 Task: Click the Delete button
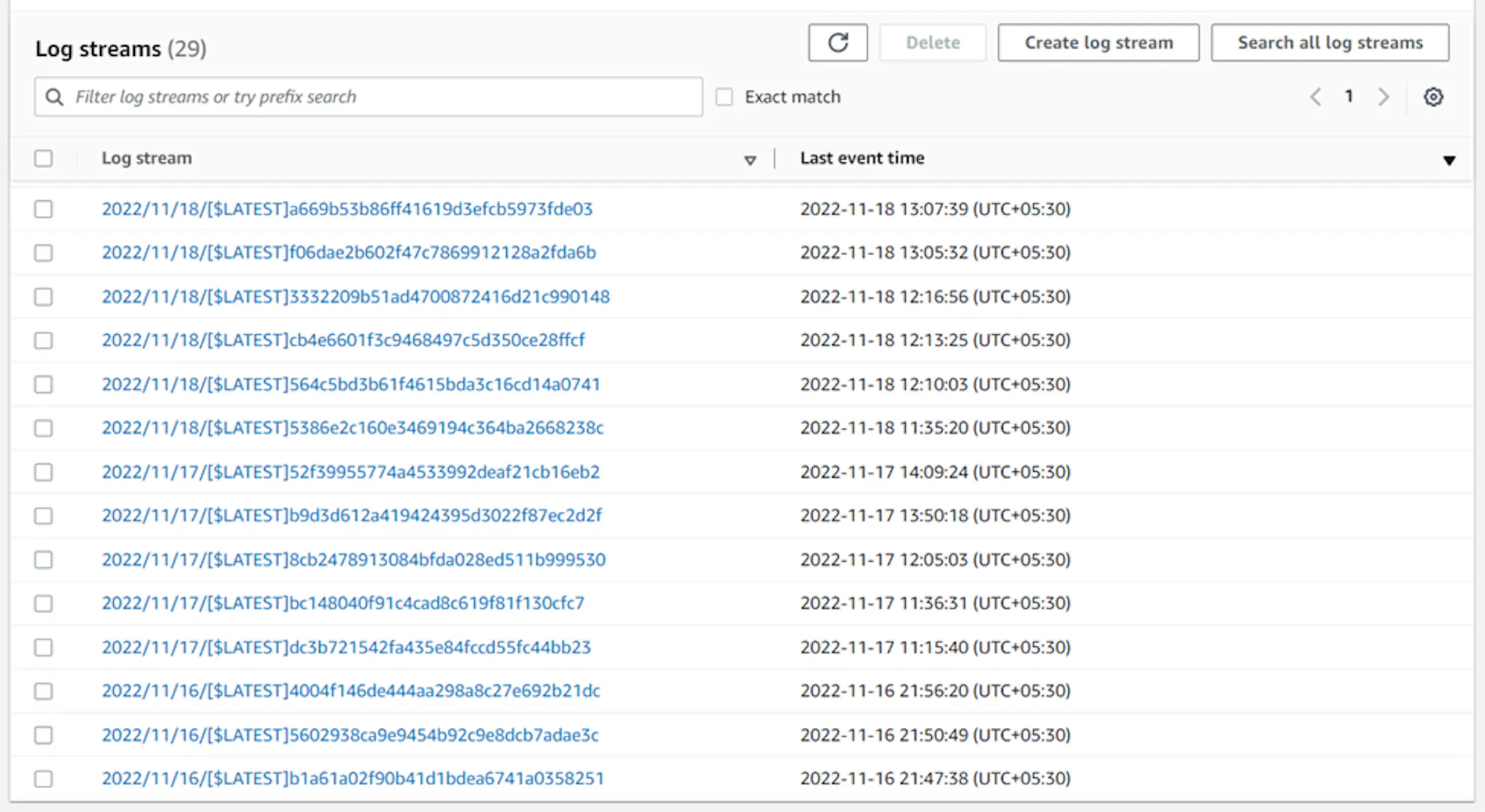(x=932, y=43)
